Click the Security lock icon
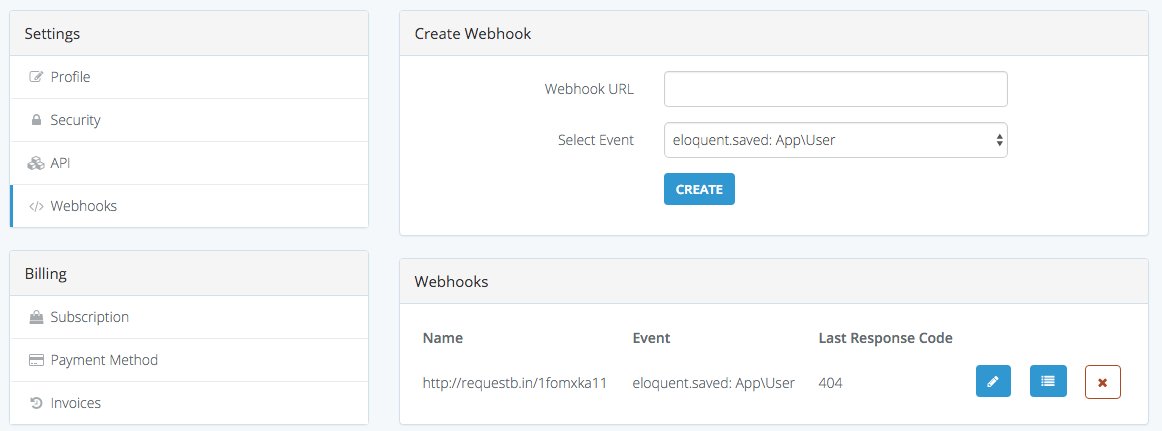 click(36, 120)
